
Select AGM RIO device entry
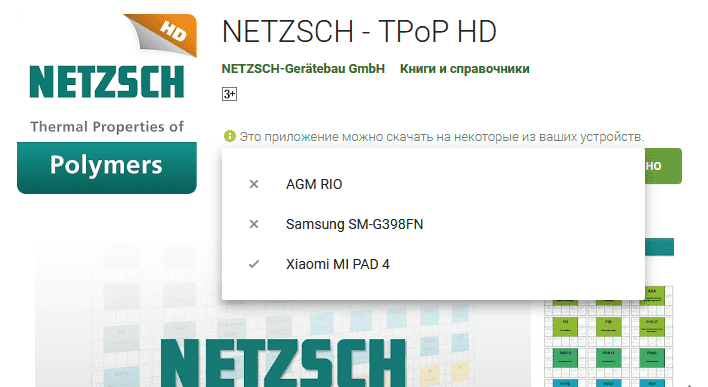pos(433,184)
